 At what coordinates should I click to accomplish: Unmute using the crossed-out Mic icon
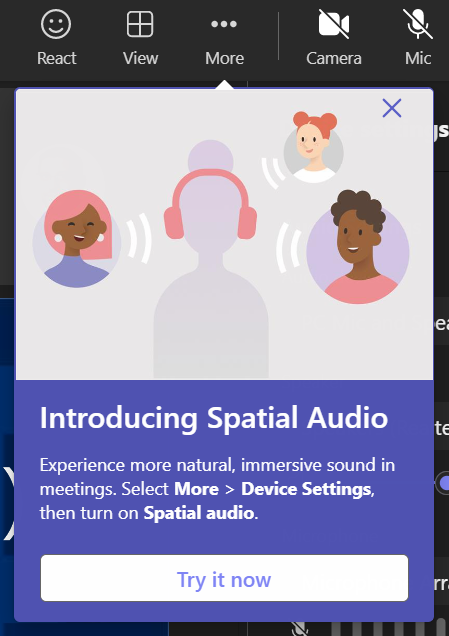418,24
